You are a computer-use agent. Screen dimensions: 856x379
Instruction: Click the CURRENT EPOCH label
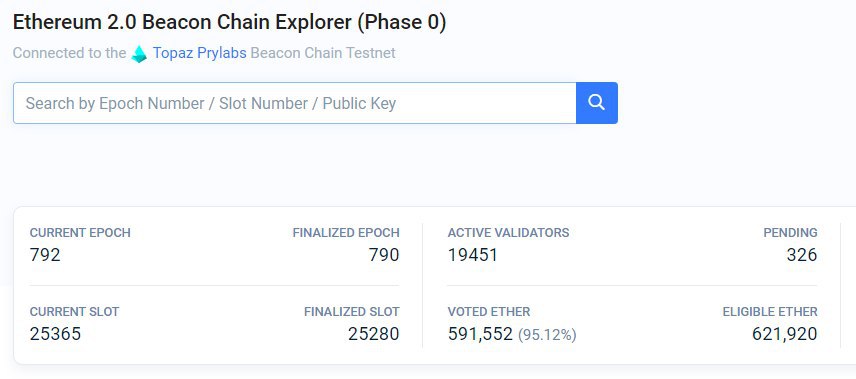coord(80,233)
